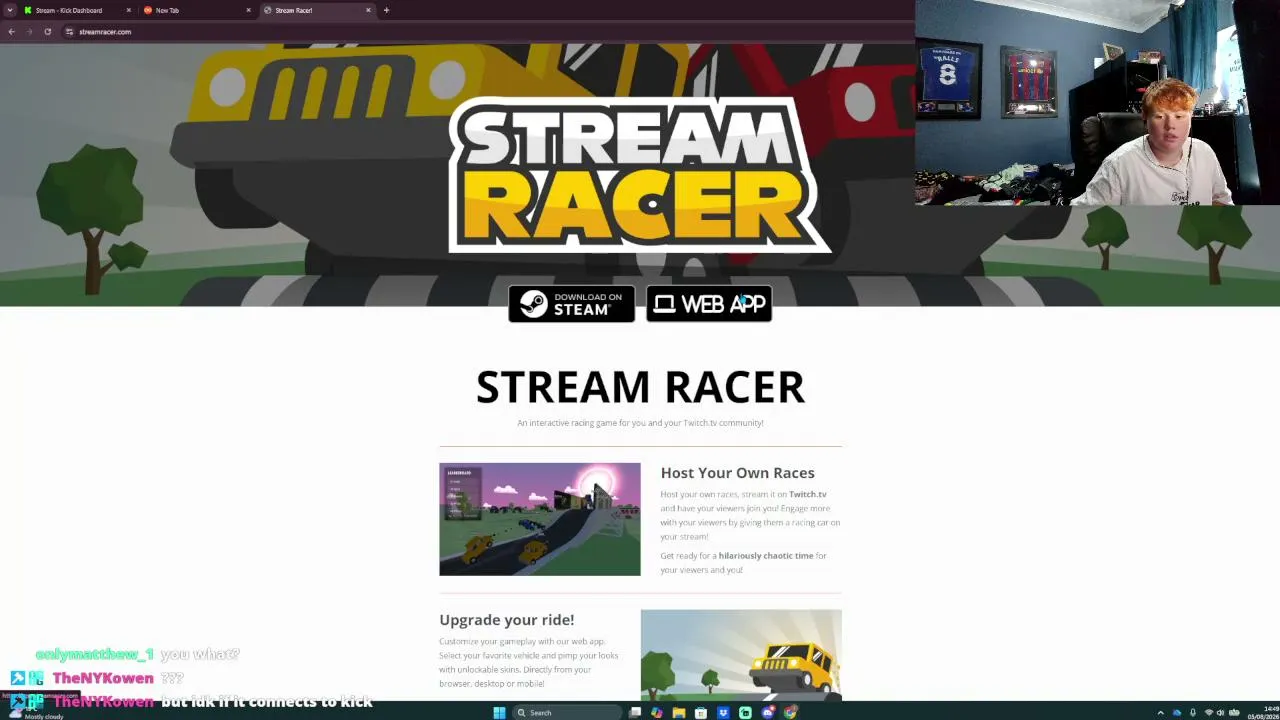Click the taskbar Search box
This screenshot has height=720, width=1280.
(x=566, y=712)
